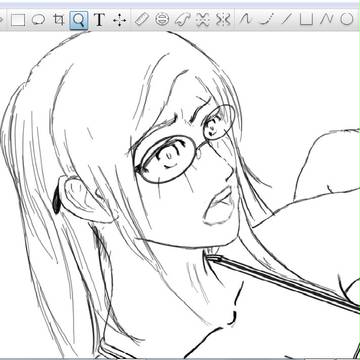Image resolution: width=360 pixels, height=360 pixels.
Task: Select the diagonal eraser-shaped tool
Action: pyautogui.click(x=142, y=19)
